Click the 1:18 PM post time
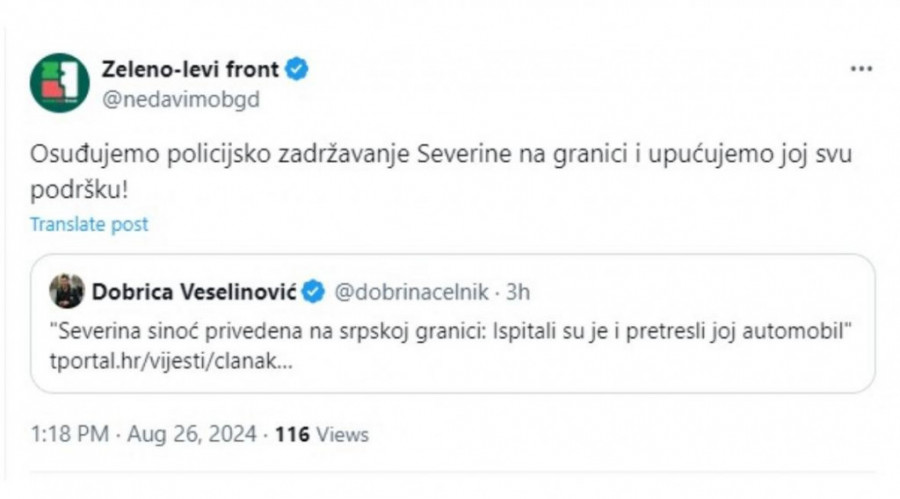Image resolution: width=900 pixels, height=499 pixels. [x=63, y=434]
